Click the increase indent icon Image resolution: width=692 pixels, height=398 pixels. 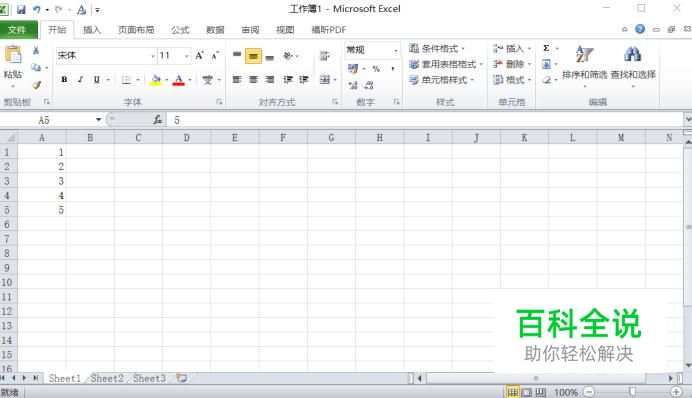(304, 80)
